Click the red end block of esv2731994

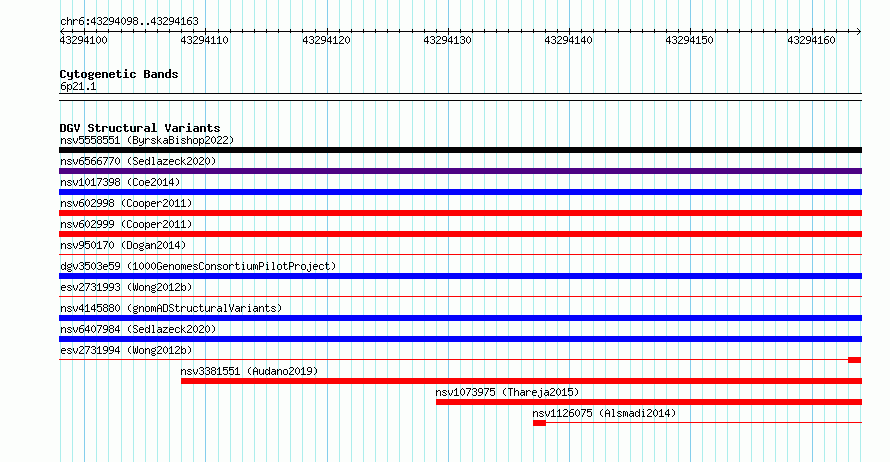[x=855, y=360]
